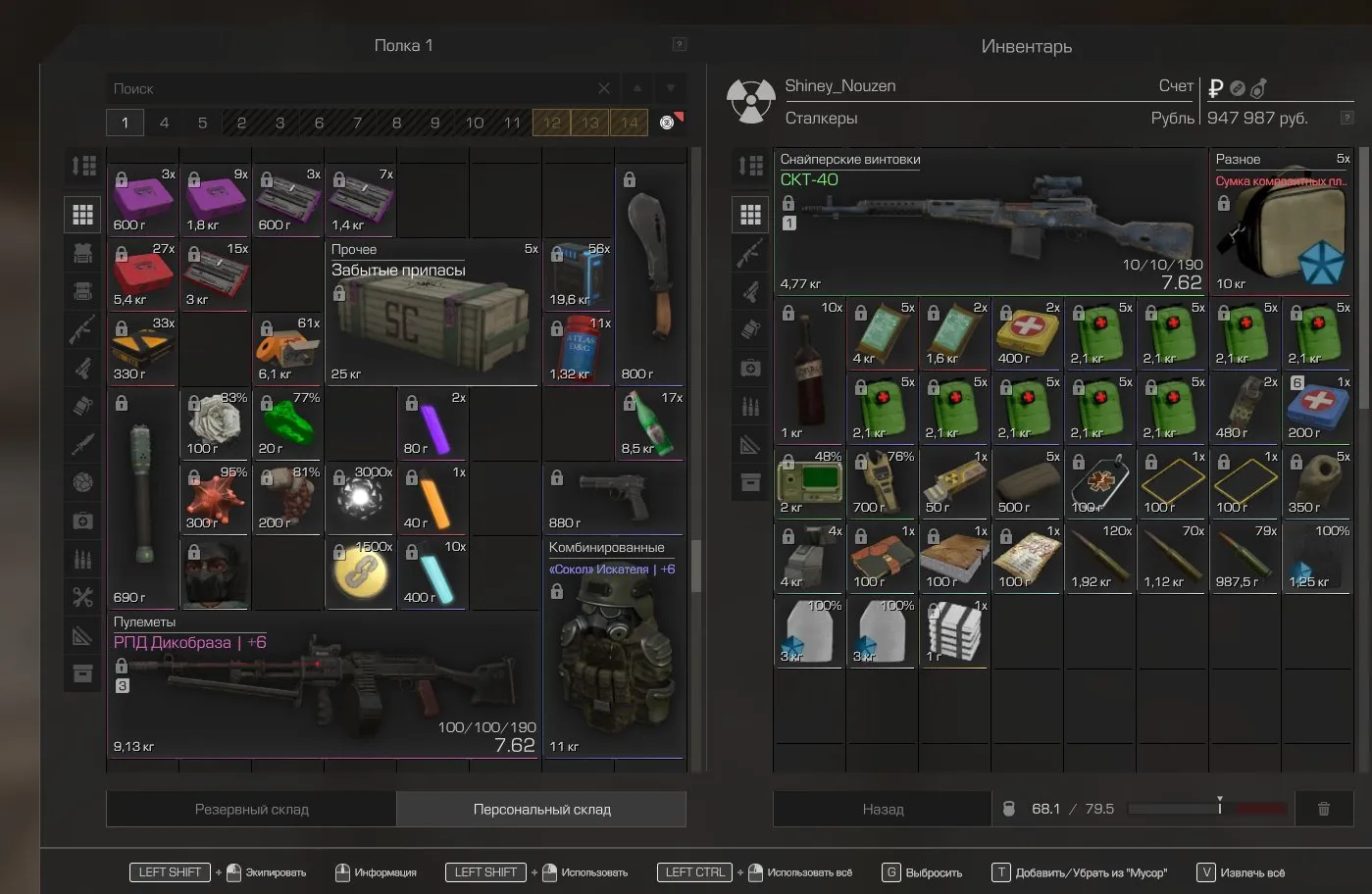Select the 120x ammo stack 1,92 кг
The width and height of the screenshot is (1372, 894).
1099,558
